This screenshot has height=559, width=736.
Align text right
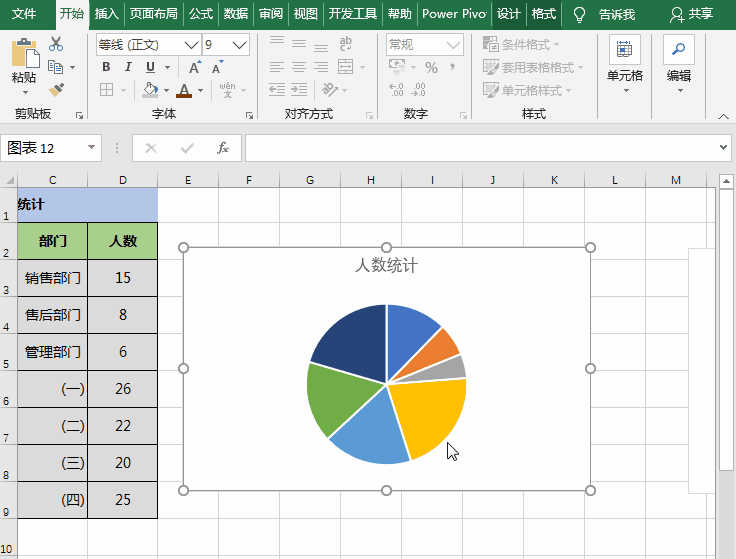[x=321, y=67]
